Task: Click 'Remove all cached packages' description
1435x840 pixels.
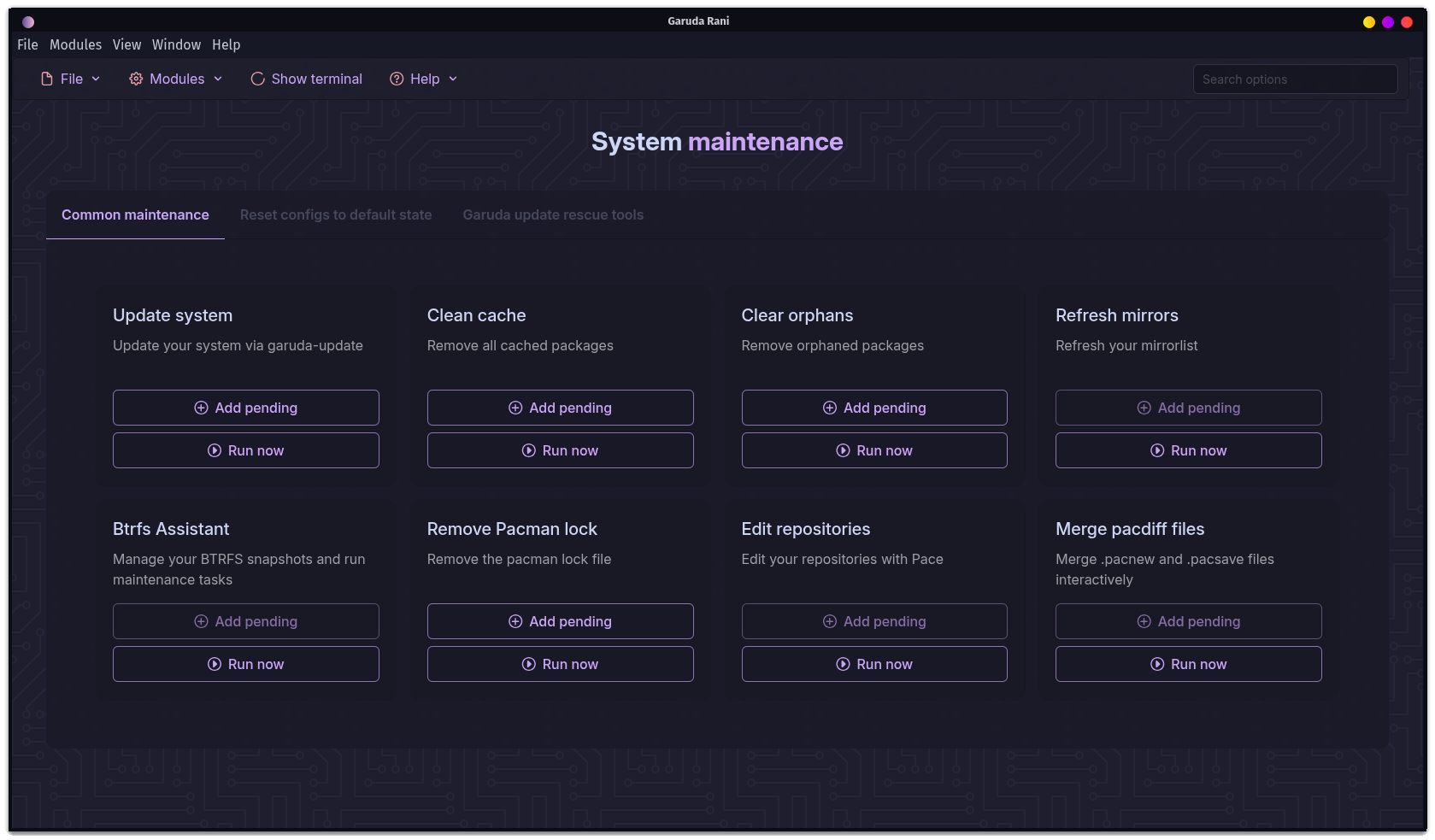Action: click(x=520, y=345)
